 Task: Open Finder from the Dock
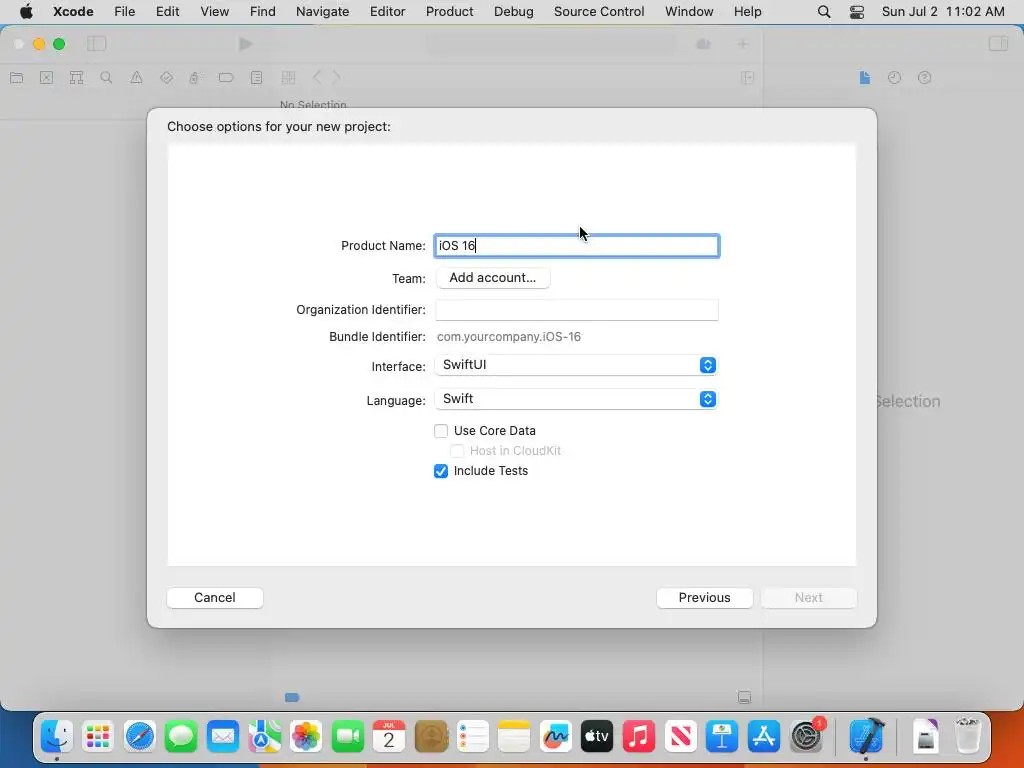(x=57, y=737)
